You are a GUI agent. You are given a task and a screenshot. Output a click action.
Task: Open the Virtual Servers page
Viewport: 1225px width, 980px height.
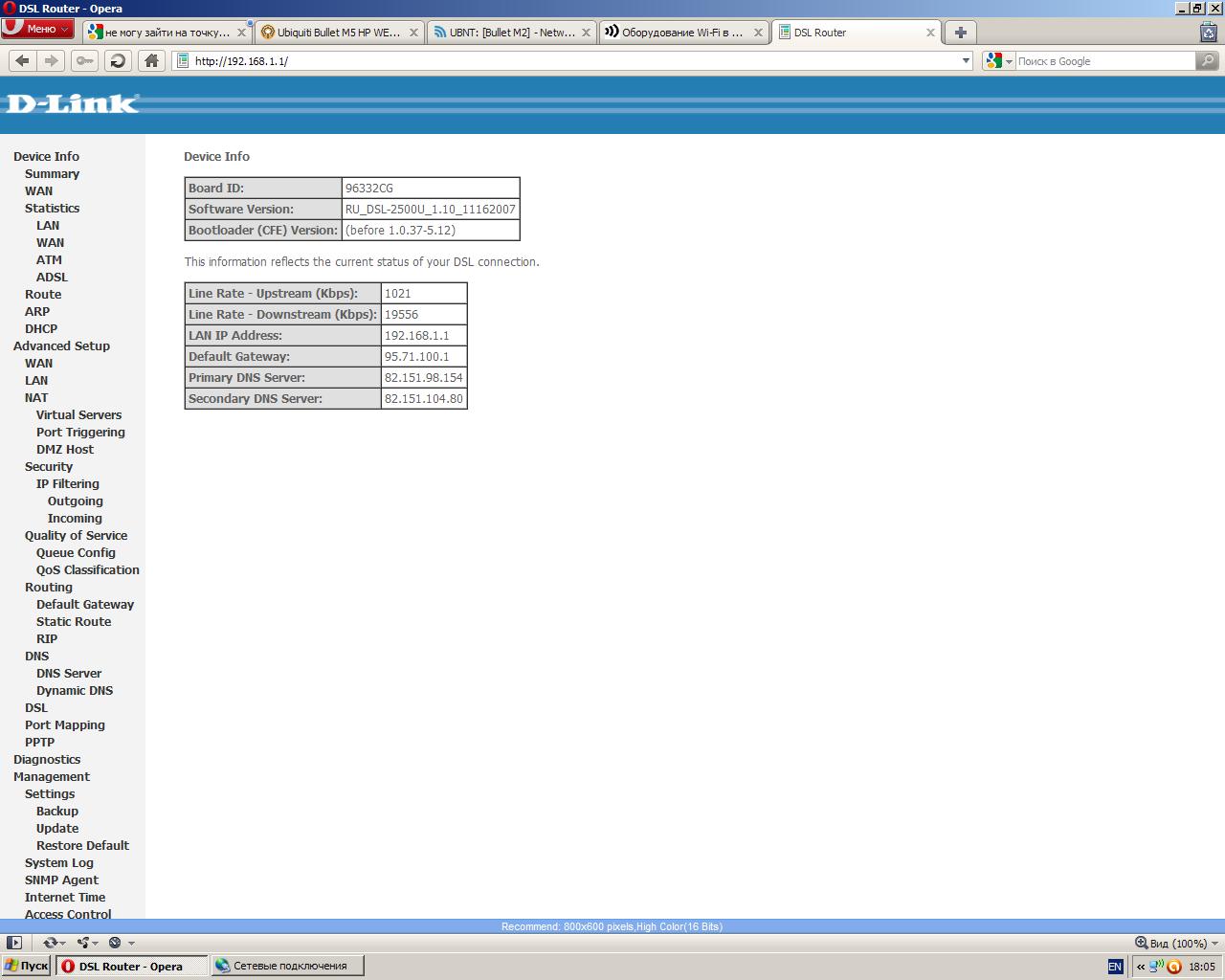tap(78, 415)
